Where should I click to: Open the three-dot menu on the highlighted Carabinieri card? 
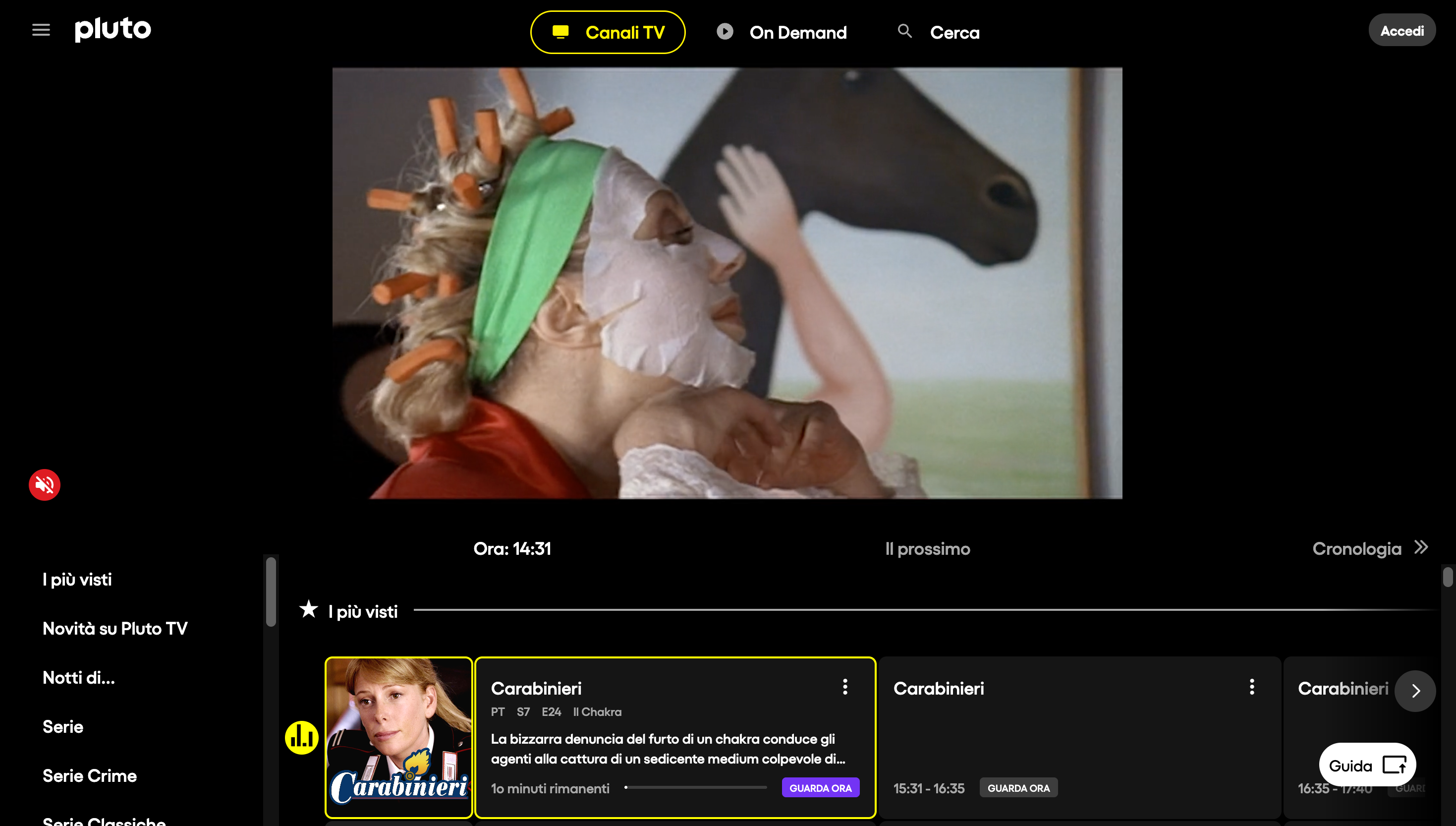pos(844,687)
